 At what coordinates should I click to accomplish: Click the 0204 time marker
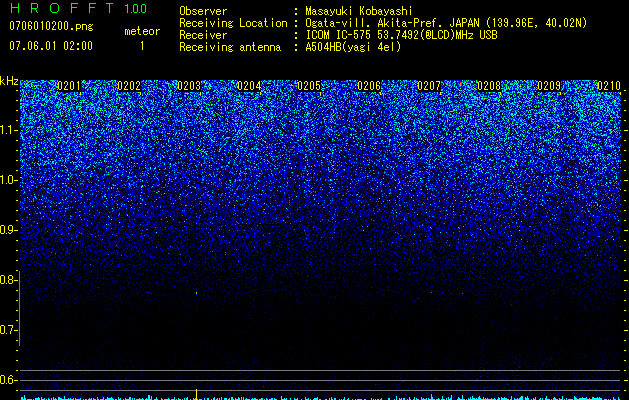[249, 86]
